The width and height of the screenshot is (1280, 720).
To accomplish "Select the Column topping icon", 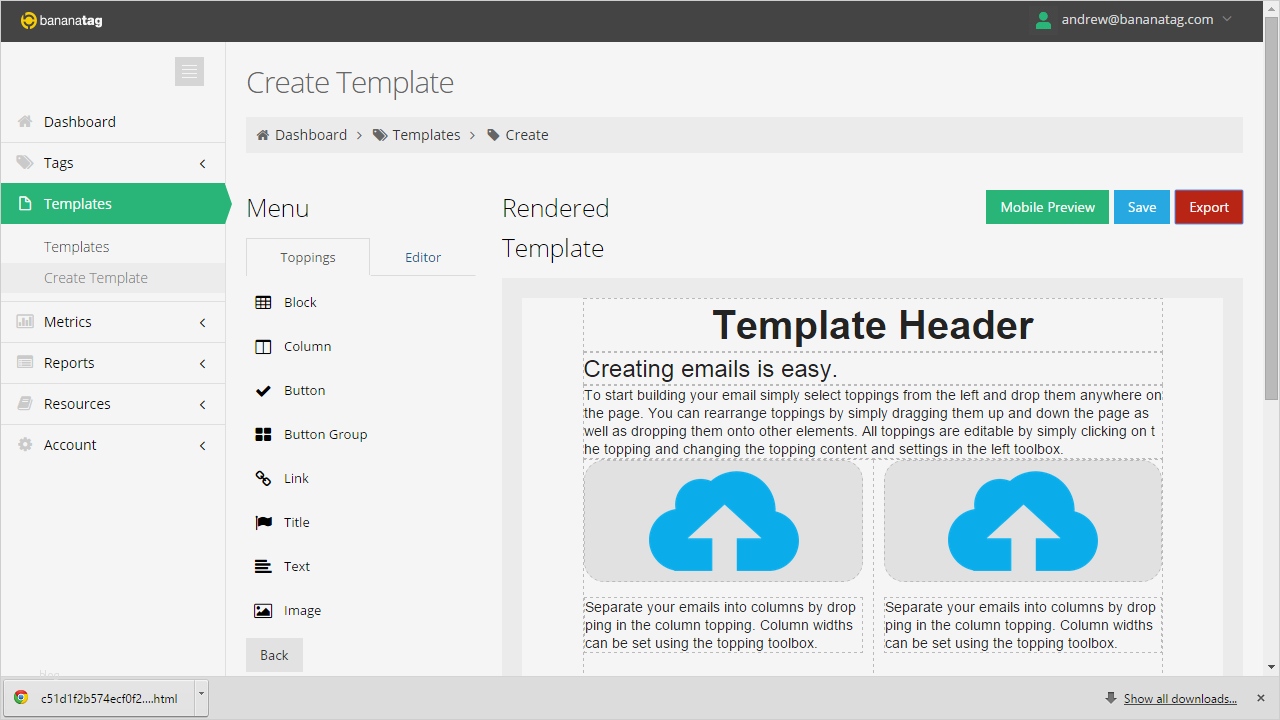I will pyautogui.click(x=263, y=346).
